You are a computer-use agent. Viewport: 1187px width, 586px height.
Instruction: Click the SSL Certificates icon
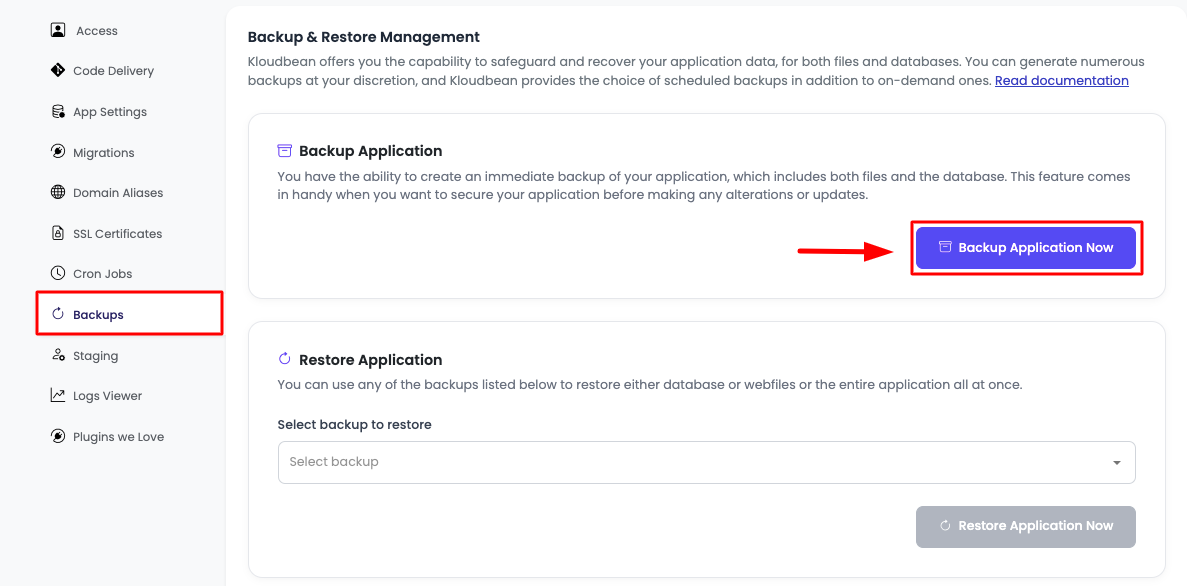57,233
